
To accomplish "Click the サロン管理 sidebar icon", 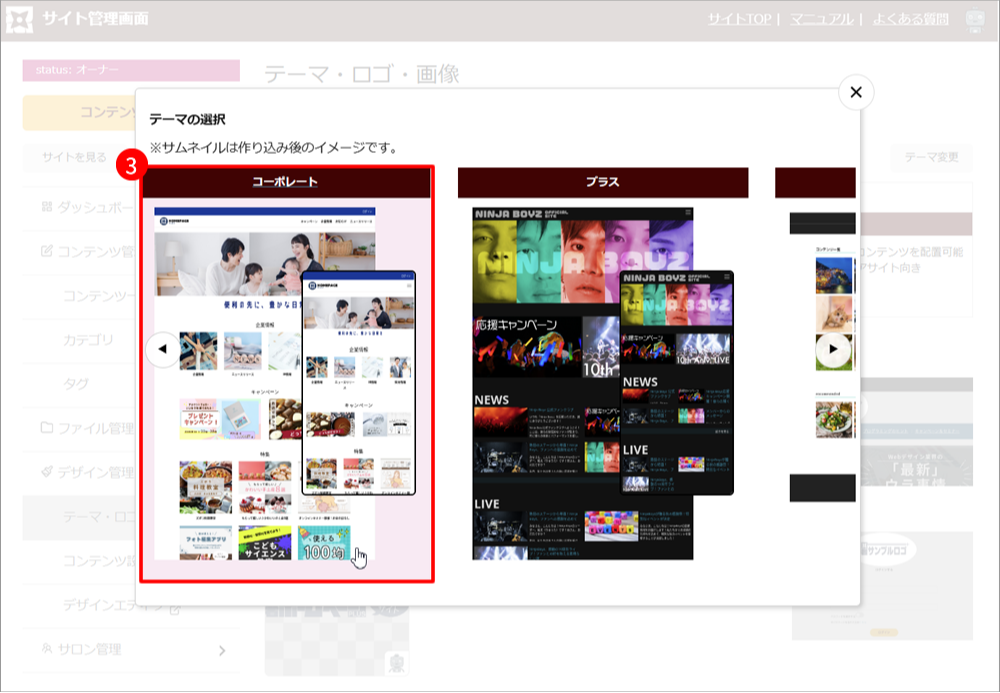I will pos(46,649).
